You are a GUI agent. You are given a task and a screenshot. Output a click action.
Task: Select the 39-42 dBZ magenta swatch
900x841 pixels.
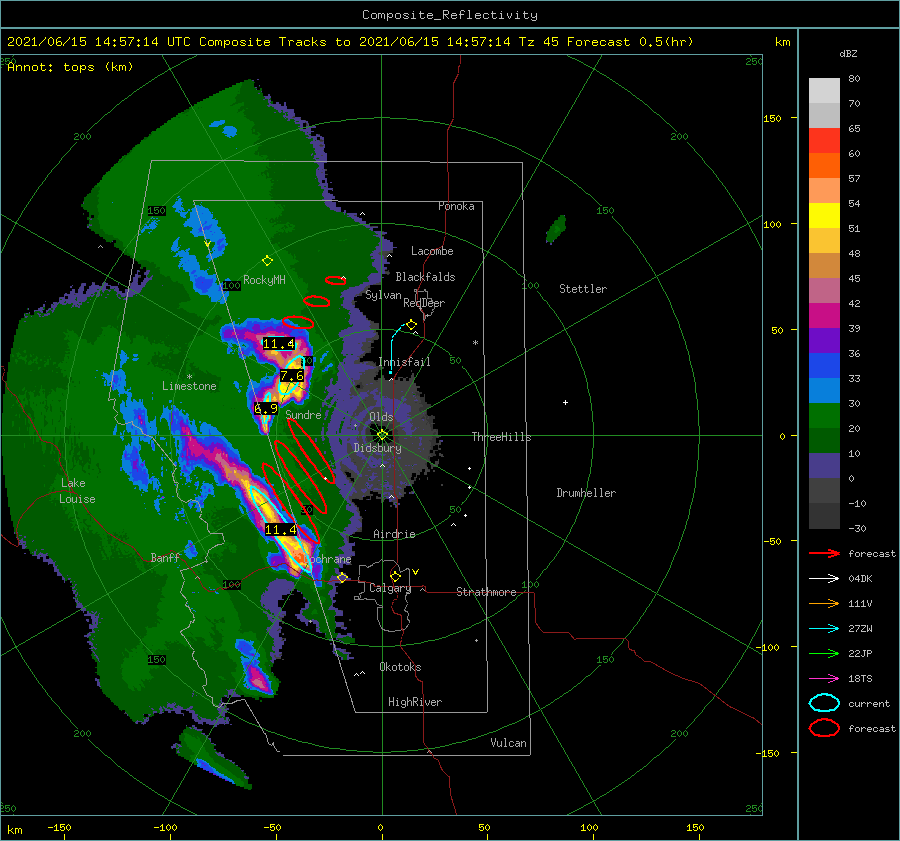824,315
